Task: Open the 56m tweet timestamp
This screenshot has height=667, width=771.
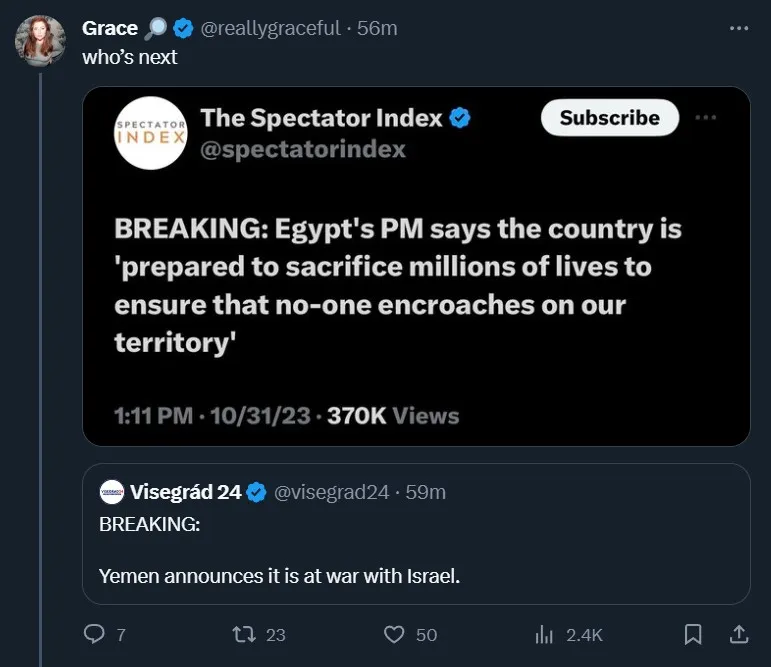Action: coord(377,29)
